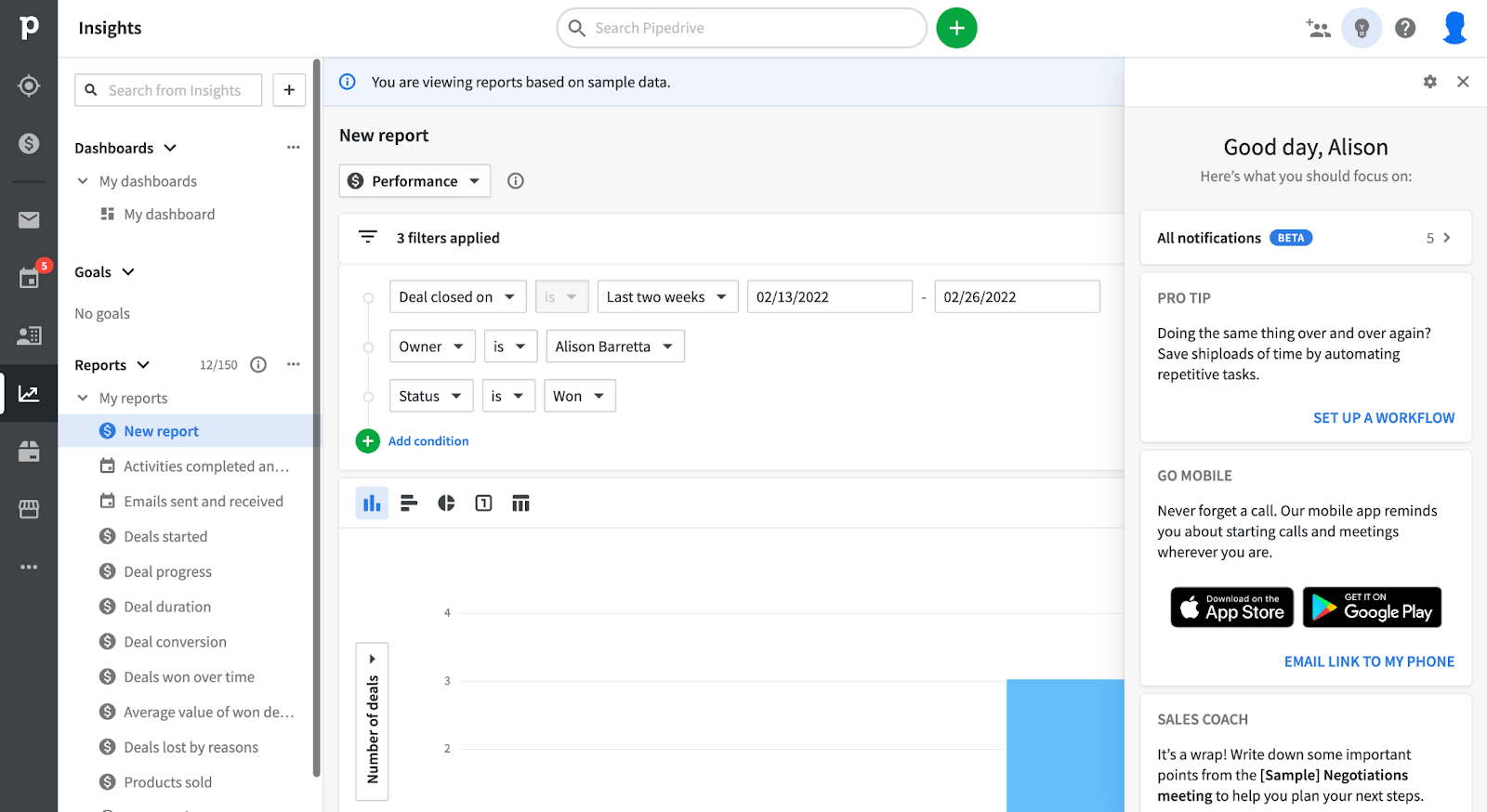
Task: Select the pie chart view
Action: pyautogui.click(x=446, y=504)
